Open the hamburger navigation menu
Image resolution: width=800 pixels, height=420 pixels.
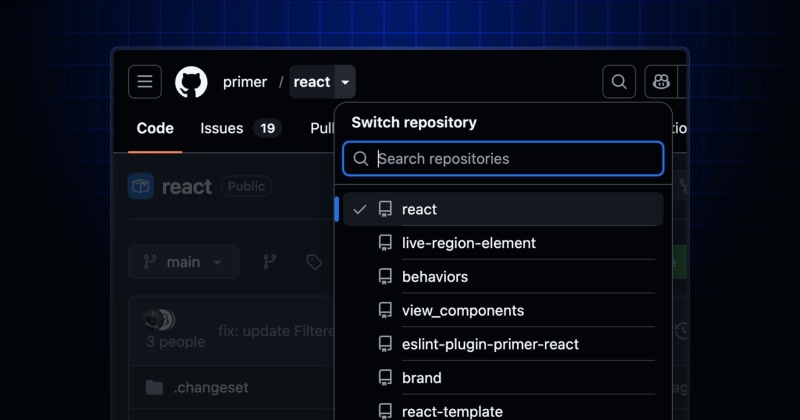[x=145, y=82]
